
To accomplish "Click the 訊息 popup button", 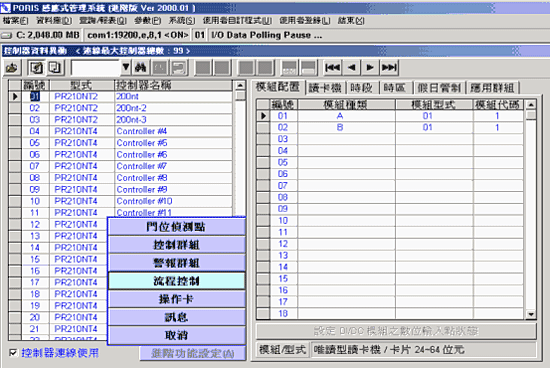I will [176, 317].
